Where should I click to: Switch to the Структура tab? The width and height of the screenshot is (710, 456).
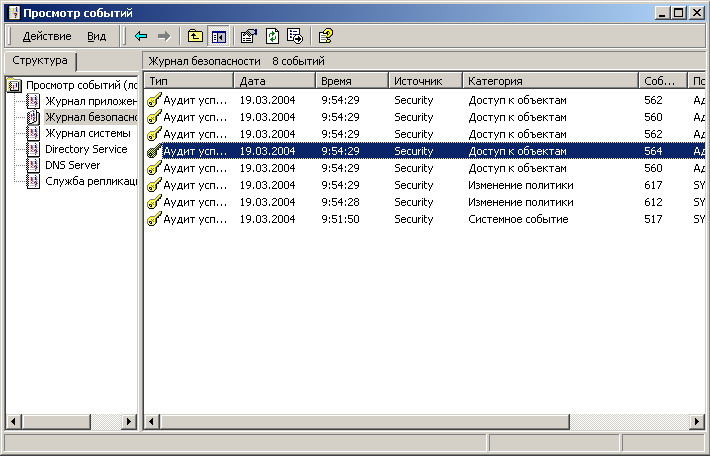point(40,61)
